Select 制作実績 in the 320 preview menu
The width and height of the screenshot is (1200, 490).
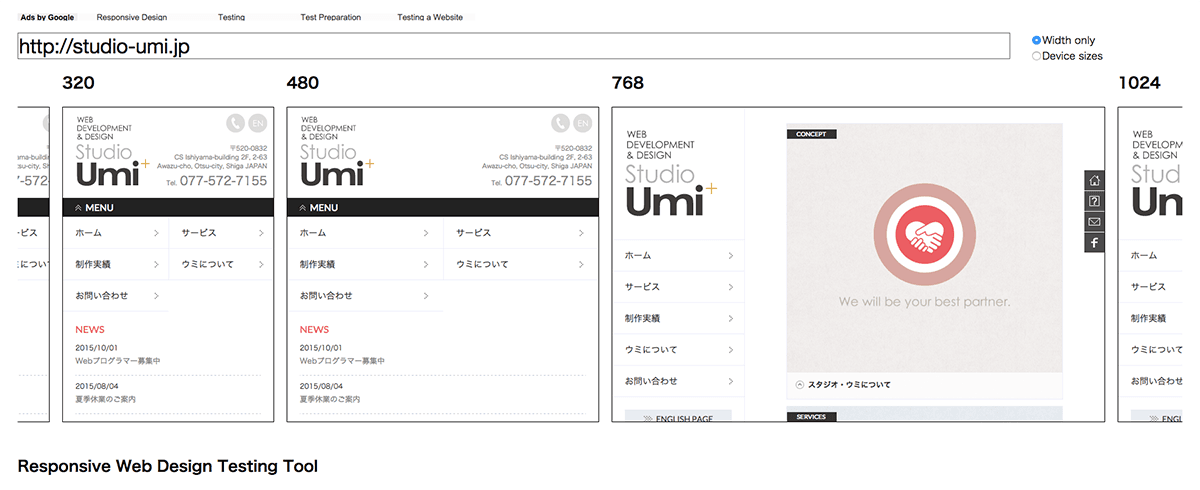pos(115,265)
